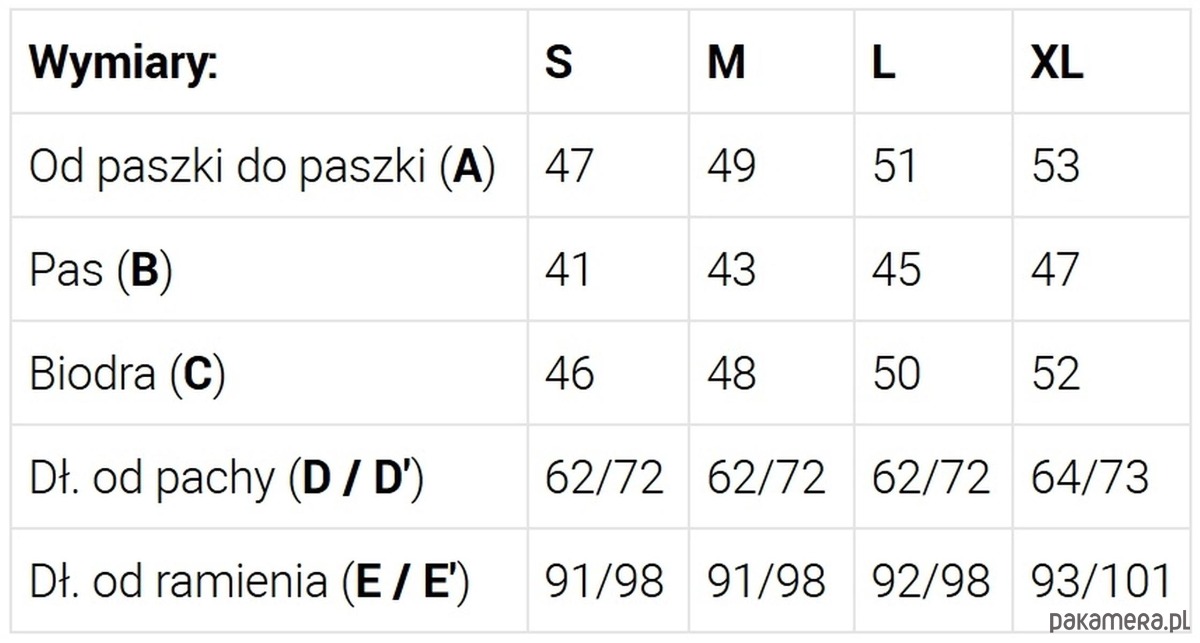Select the M size column header

[726, 63]
